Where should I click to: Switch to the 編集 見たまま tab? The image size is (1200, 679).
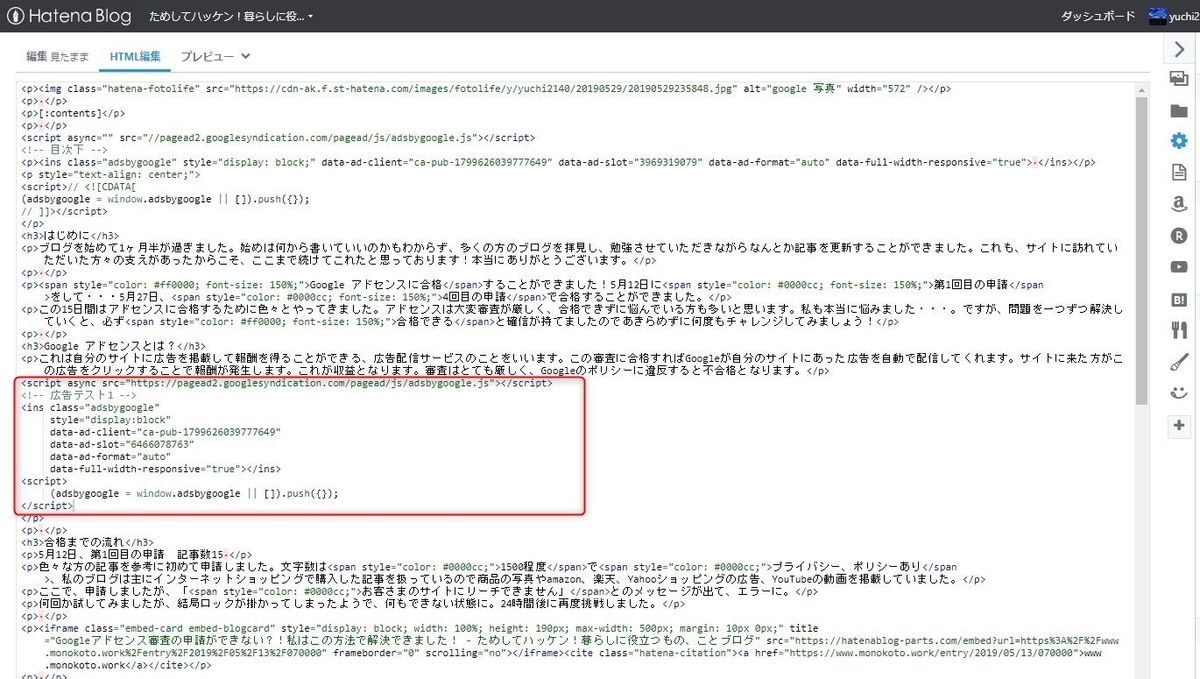pyautogui.click(x=57, y=56)
